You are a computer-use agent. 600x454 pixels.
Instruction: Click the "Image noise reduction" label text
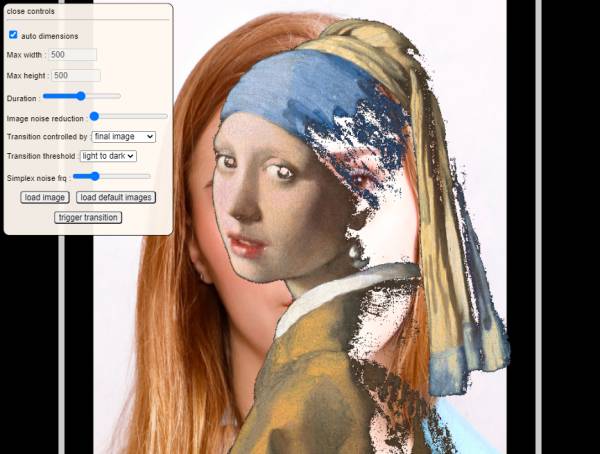coord(45,118)
